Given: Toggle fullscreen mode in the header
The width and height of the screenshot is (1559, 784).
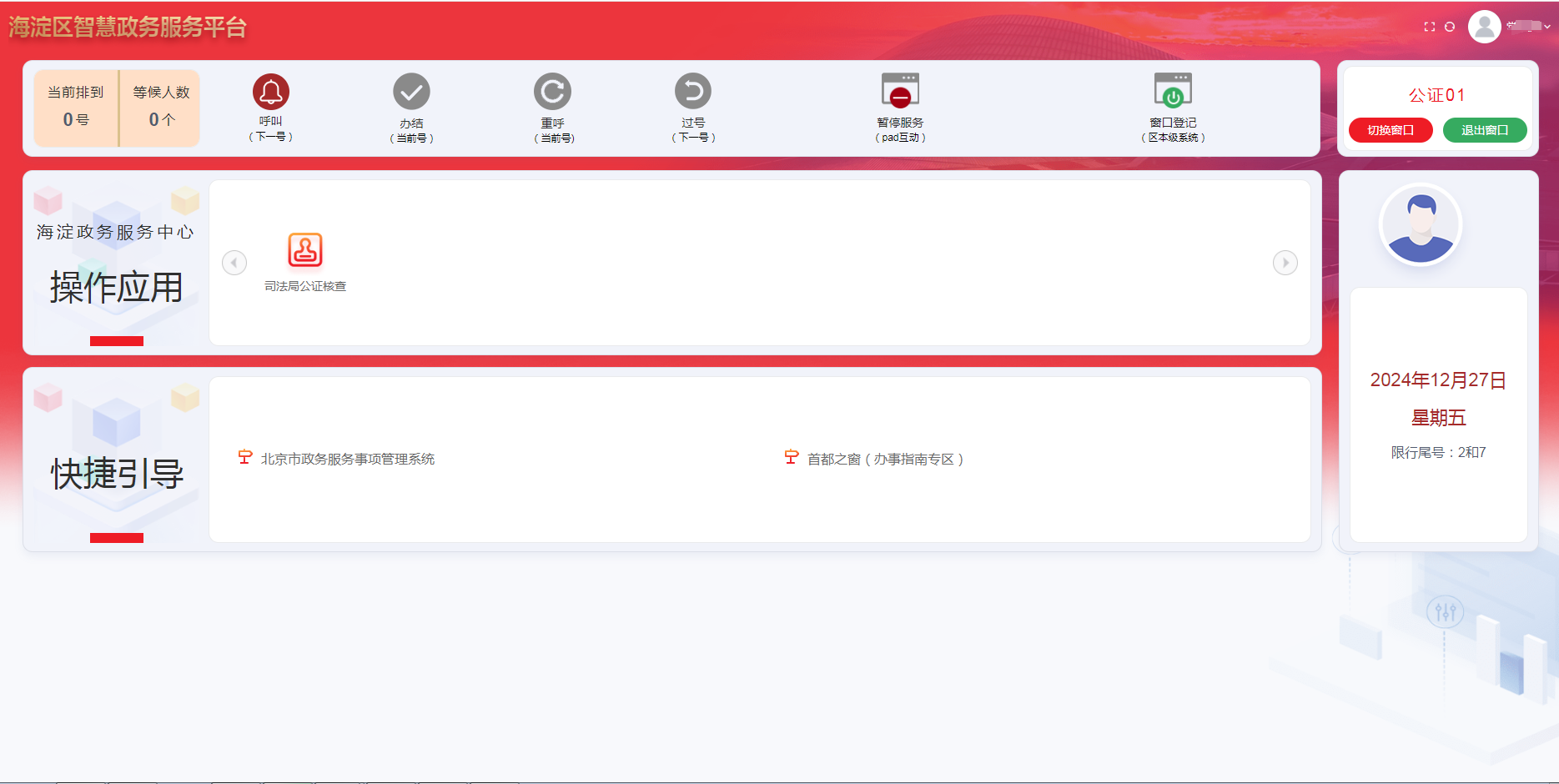Looking at the screenshot, I should click(x=1429, y=27).
